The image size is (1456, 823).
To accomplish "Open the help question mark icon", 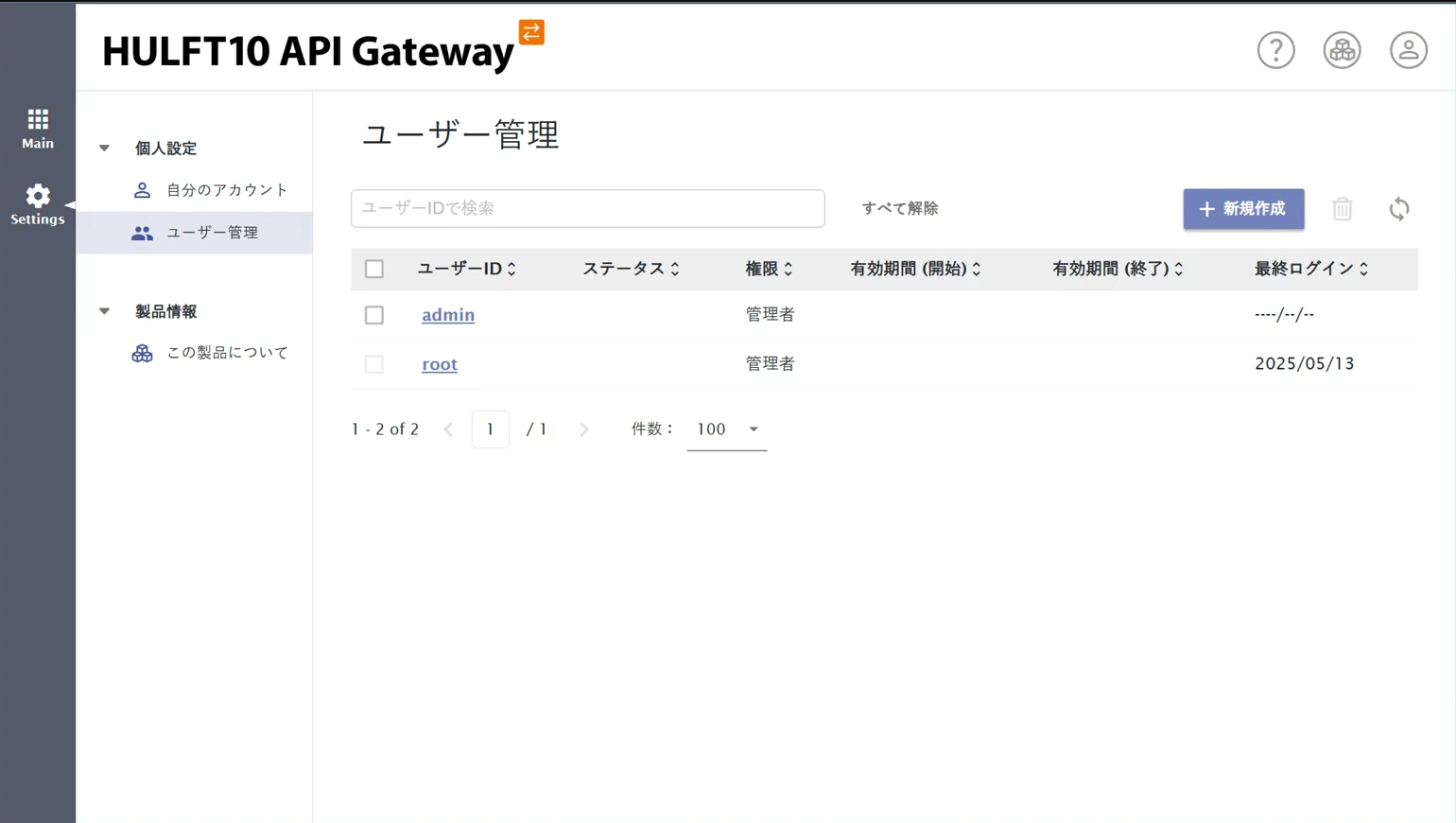I will click(1275, 50).
